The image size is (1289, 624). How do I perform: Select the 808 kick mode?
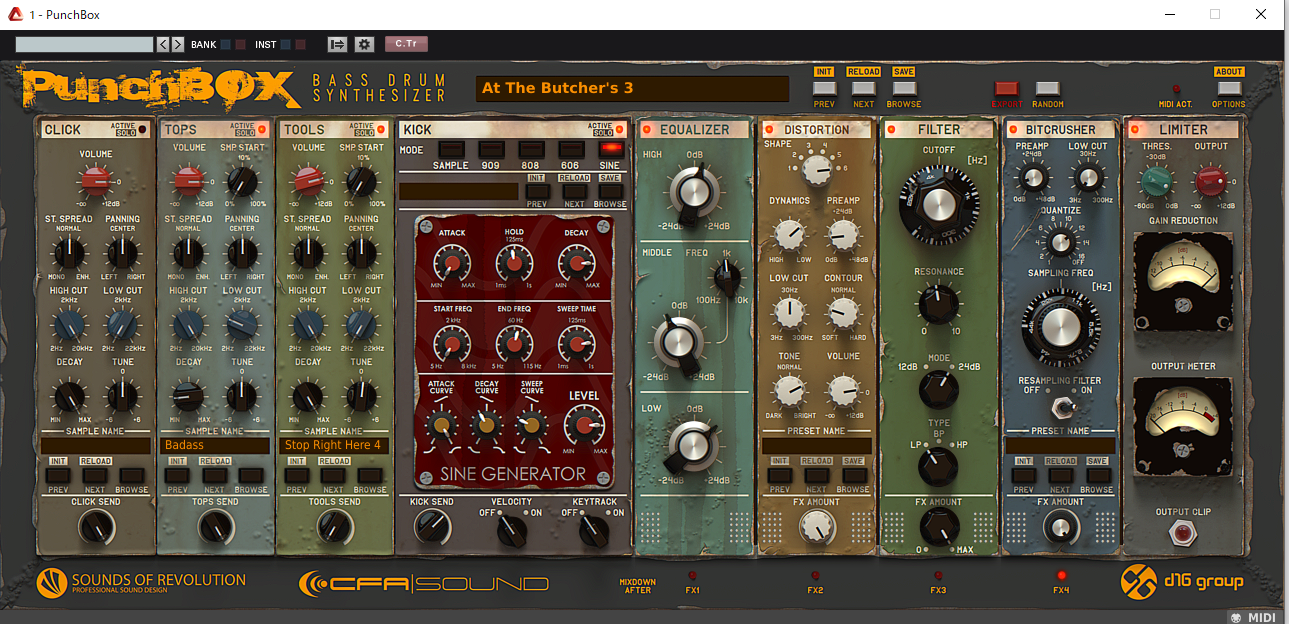[x=530, y=149]
